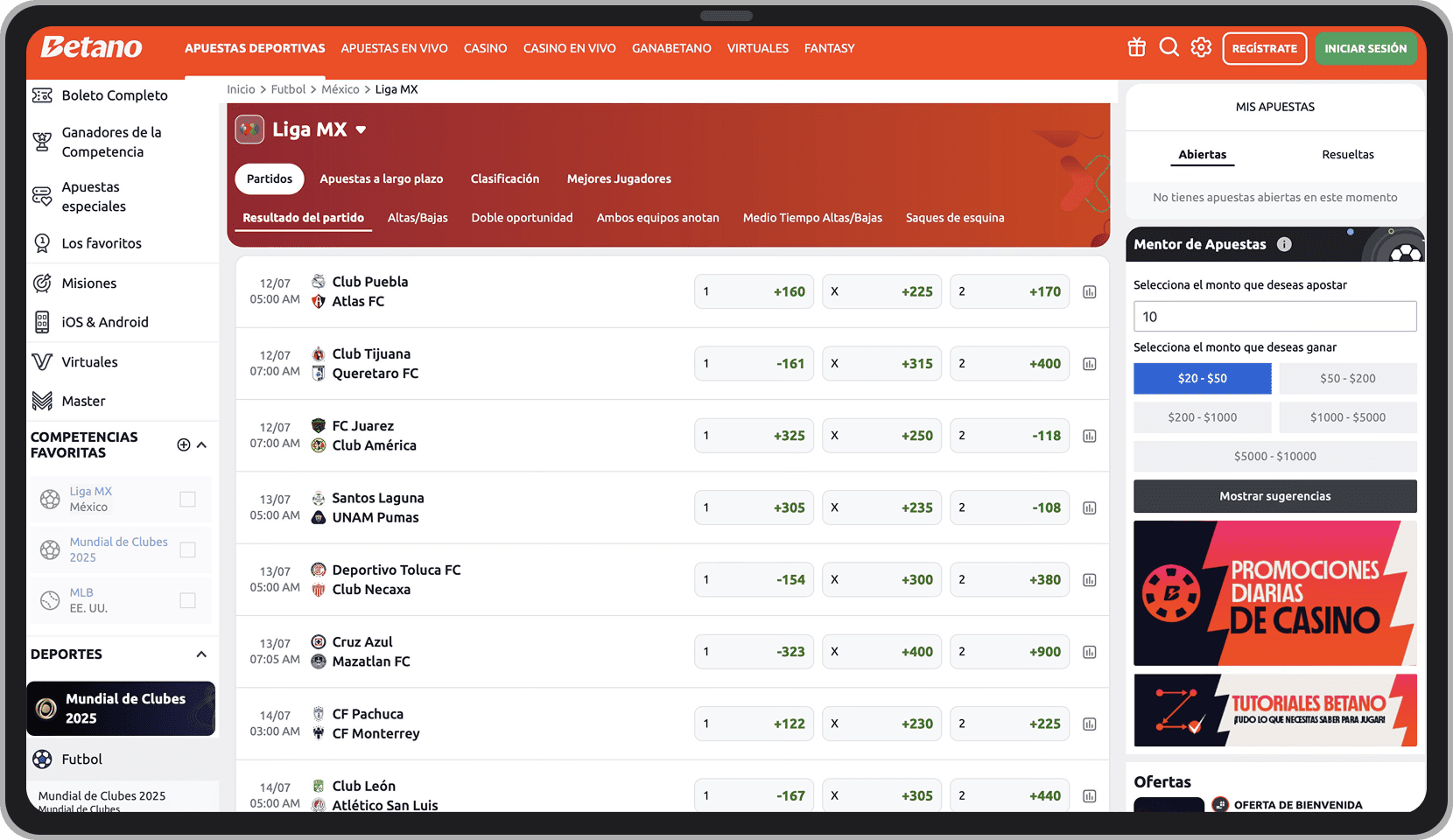This screenshot has width=1453, height=840.
Task: Add a favorite competition with plus icon
Action: (x=184, y=444)
